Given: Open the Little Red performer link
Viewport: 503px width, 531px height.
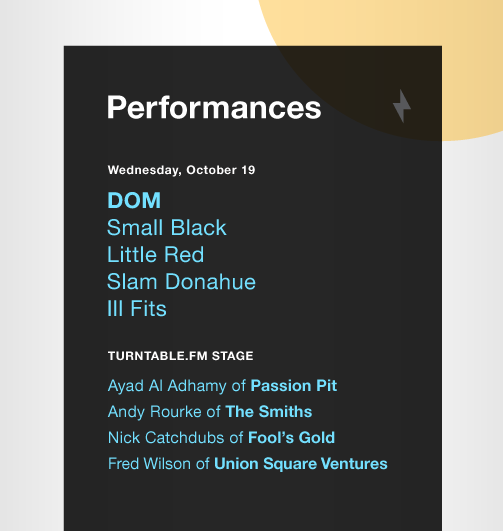Looking at the screenshot, I should pyautogui.click(x=156, y=254).
